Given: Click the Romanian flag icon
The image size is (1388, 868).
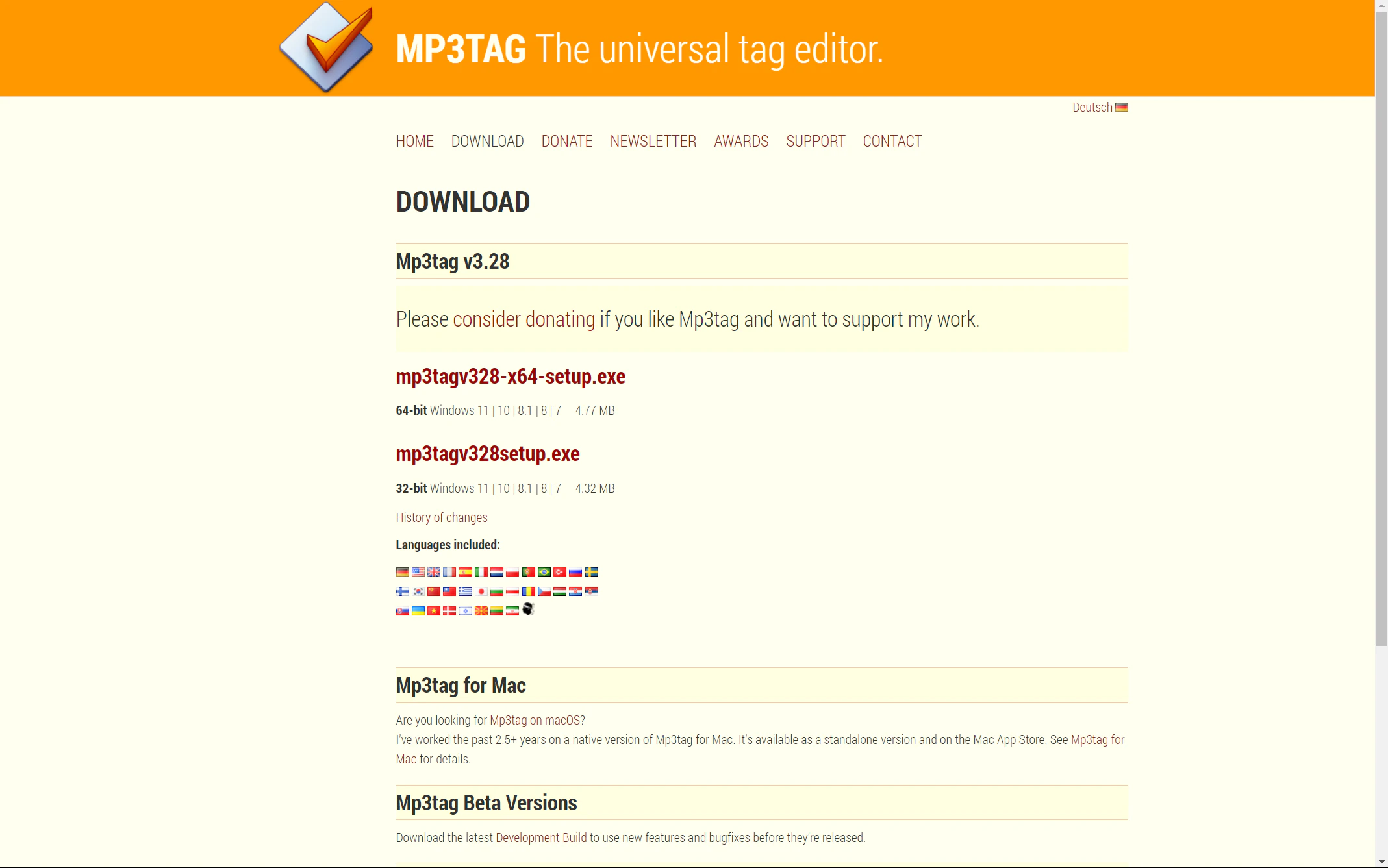Looking at the screenshot, I should pos(529,591).
